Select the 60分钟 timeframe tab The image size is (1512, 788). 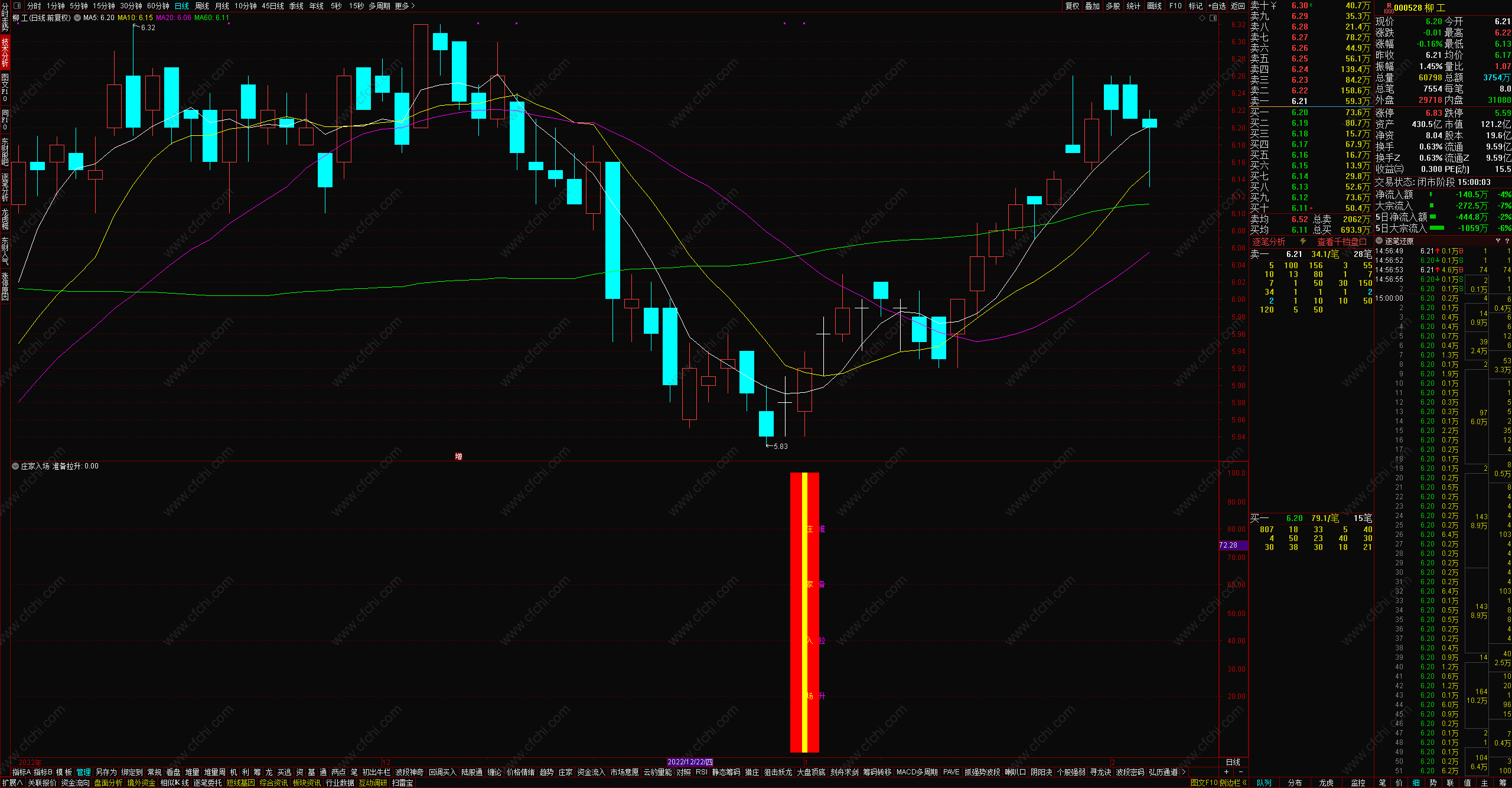click(x=158, y=6)
